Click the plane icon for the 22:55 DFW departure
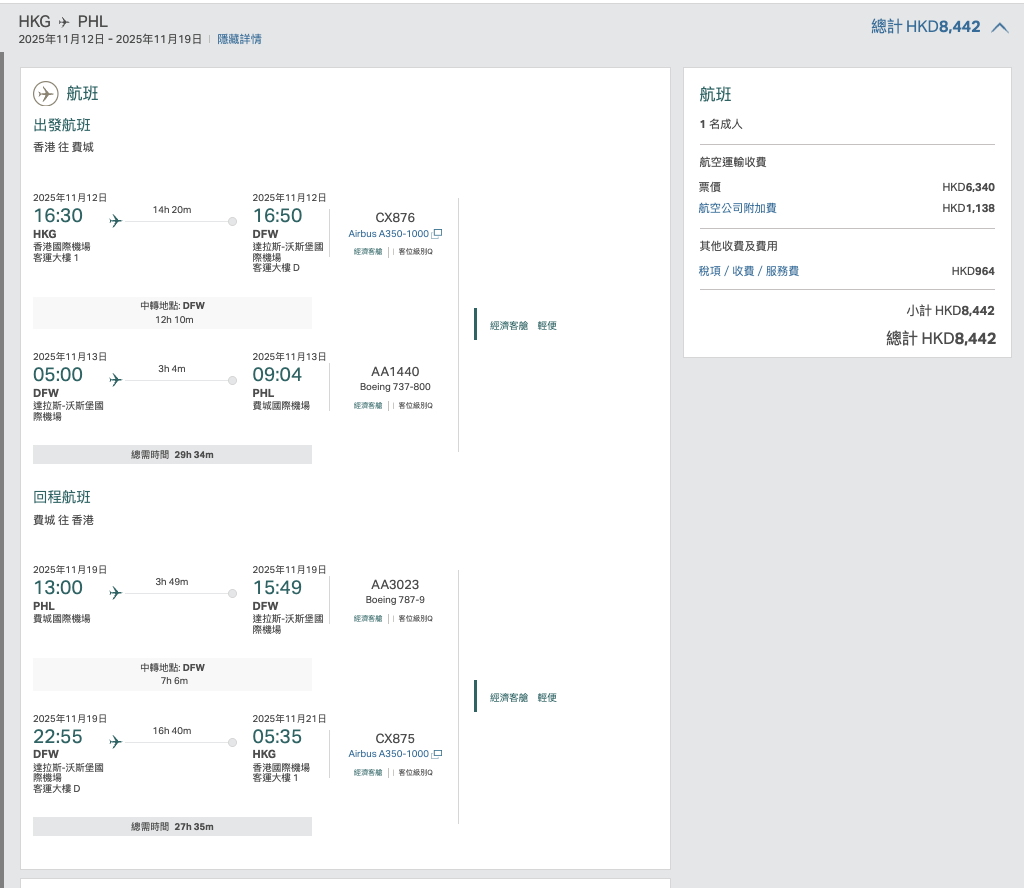Viewport: 1024px width, 888px height. 116,742
